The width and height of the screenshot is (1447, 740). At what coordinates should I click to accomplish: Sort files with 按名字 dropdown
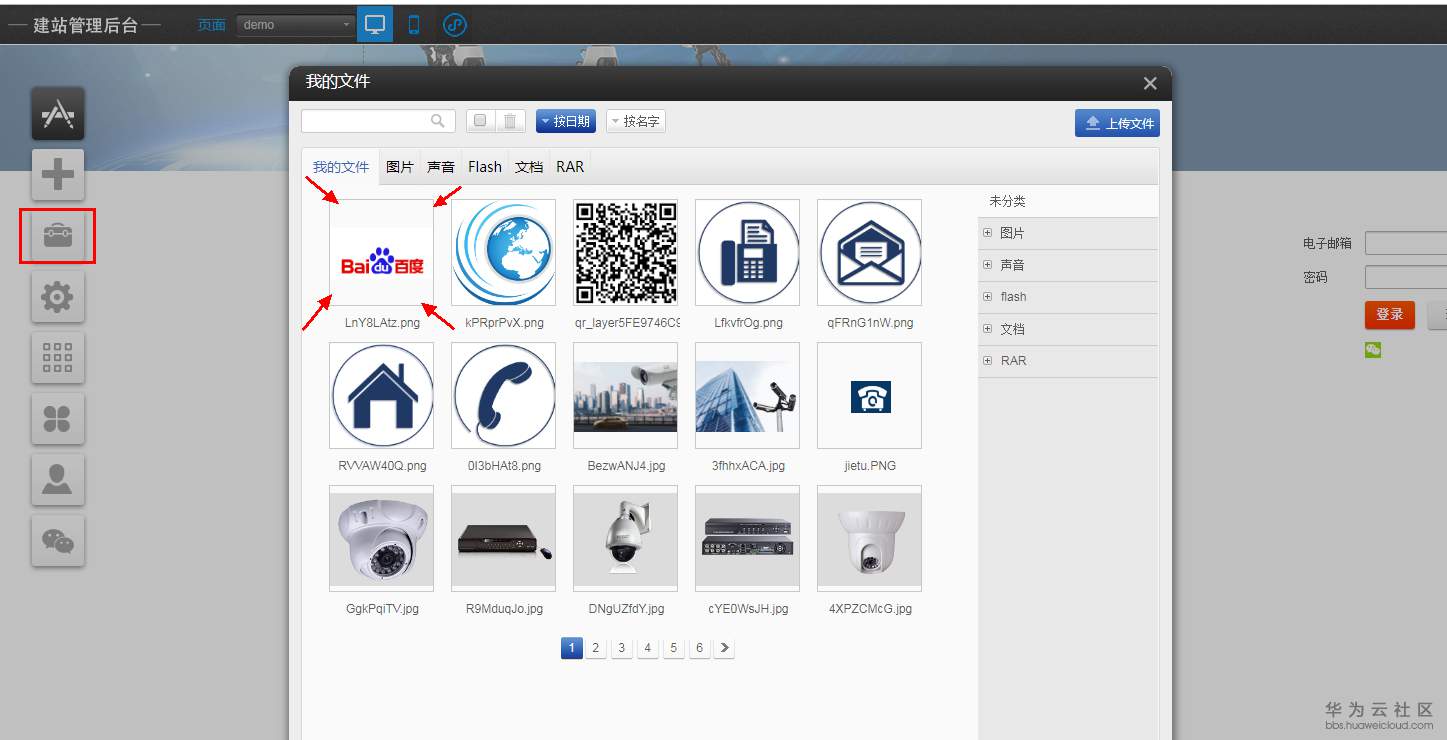pyautogui.click(x=636, y=121)
